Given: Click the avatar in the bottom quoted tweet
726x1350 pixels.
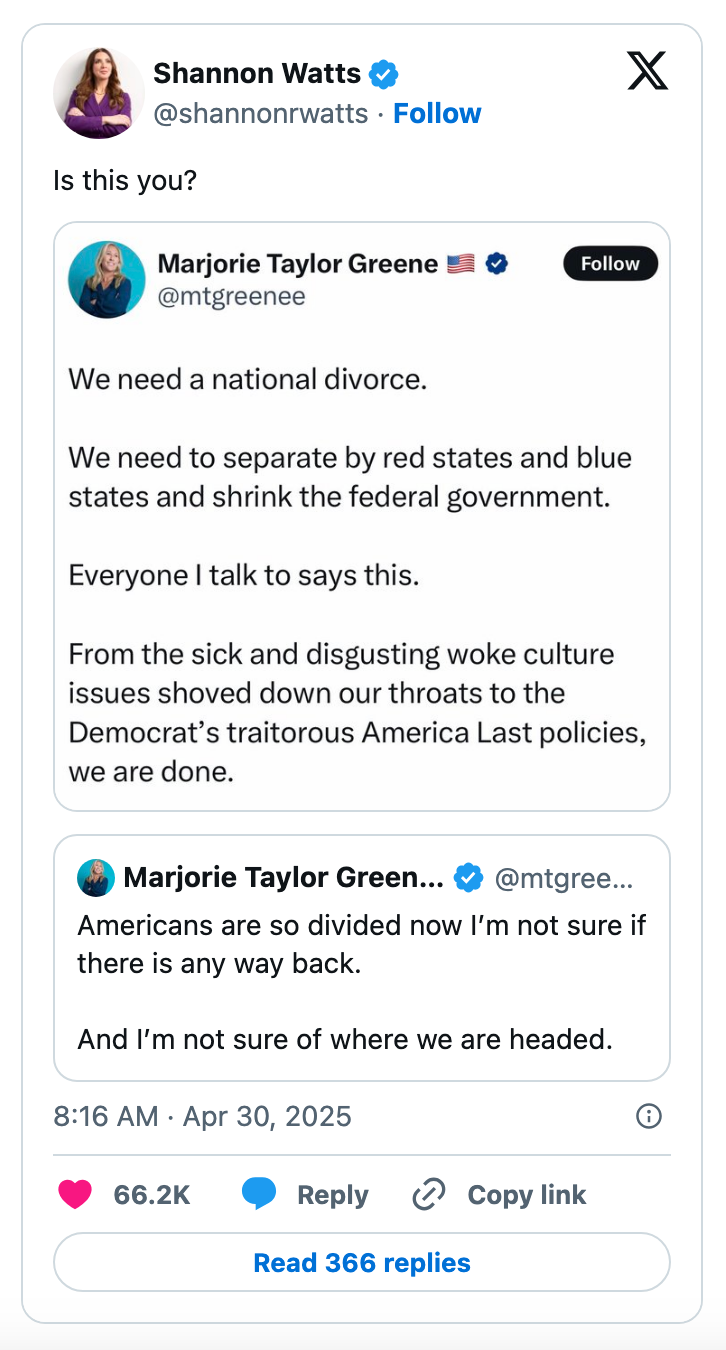Looking at the screenshot, I should 94,877.
